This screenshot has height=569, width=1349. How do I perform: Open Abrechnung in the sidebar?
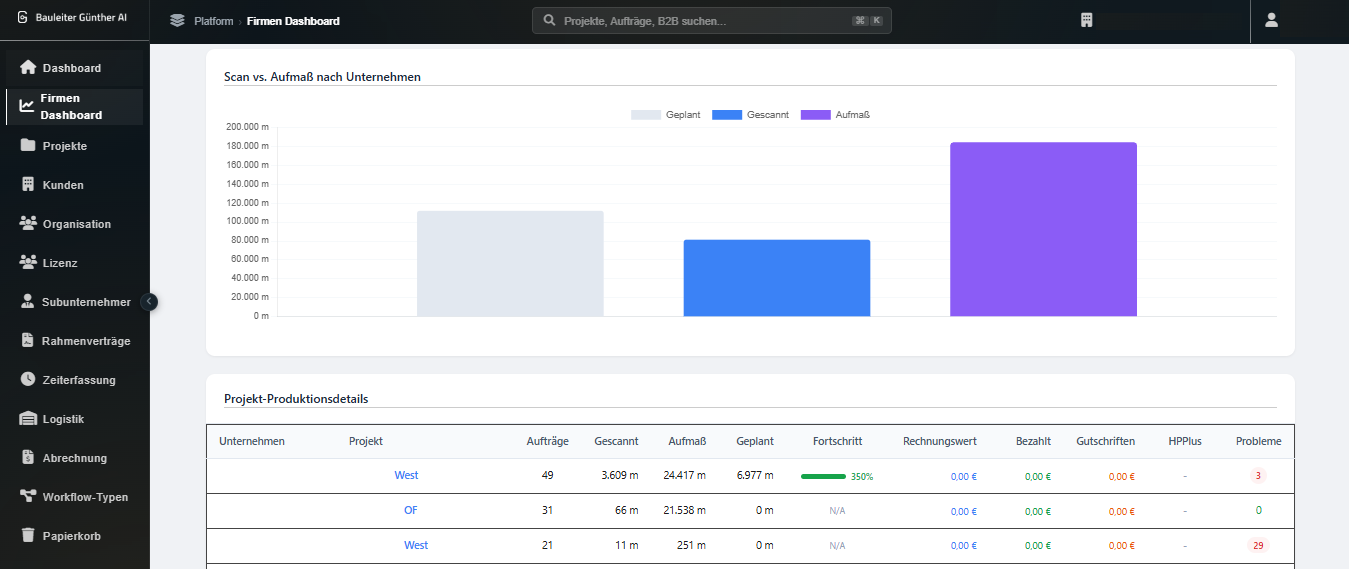(x=75, y=458)
